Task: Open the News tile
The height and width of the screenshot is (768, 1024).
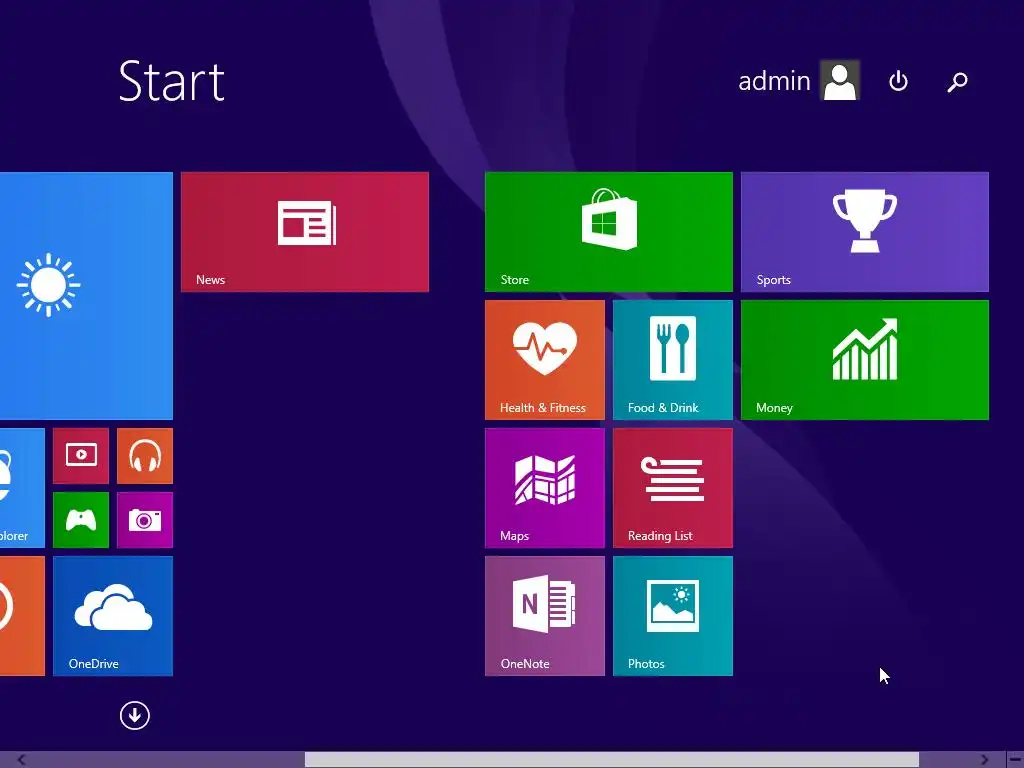Action: 305,232
